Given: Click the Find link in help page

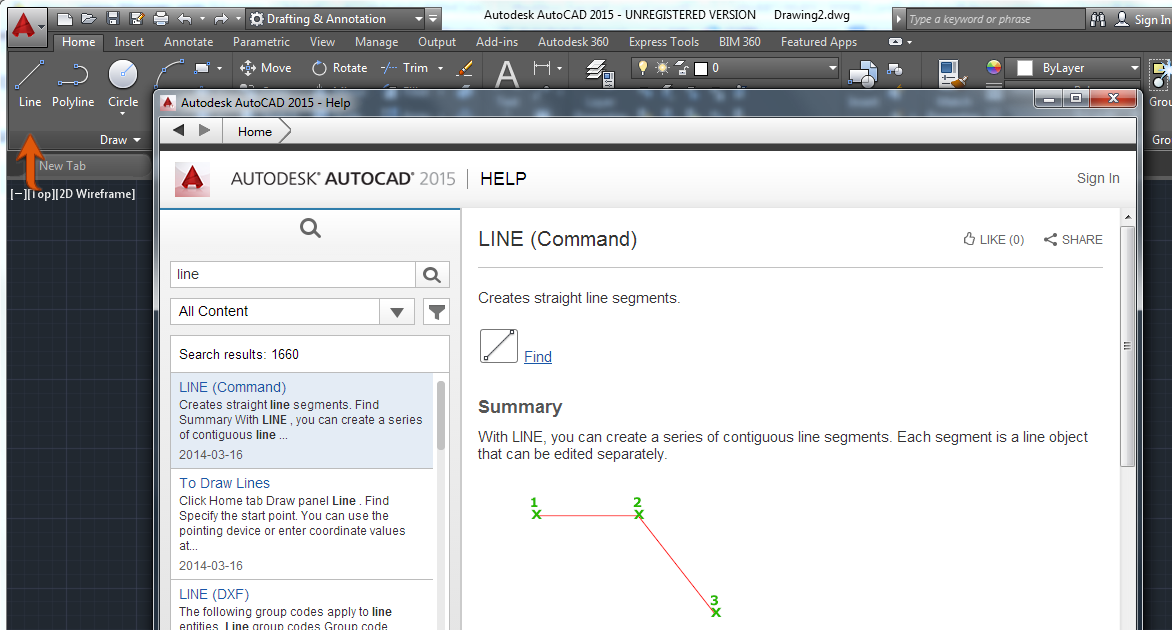Looking at the screenshot, I should click(x=537, y=357).
